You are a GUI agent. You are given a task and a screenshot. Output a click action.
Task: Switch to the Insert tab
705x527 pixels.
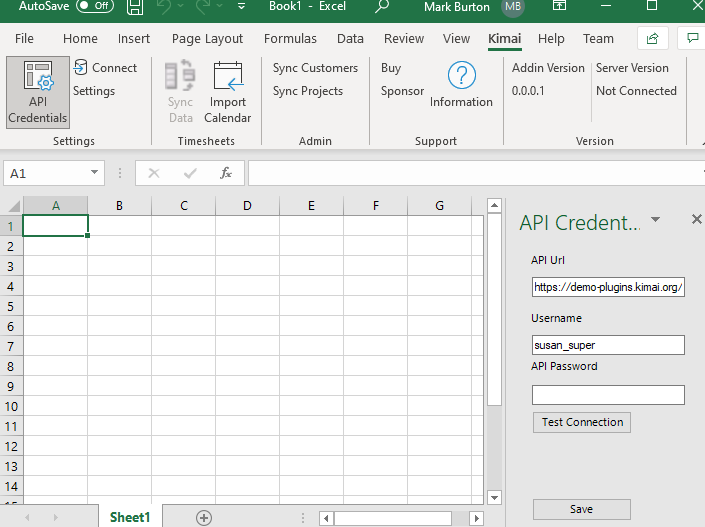tap(134, 39)
